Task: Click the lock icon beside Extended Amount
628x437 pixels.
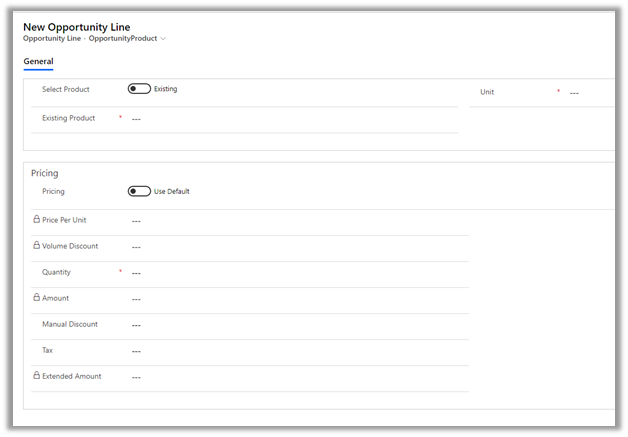Action: pos(36,375)
